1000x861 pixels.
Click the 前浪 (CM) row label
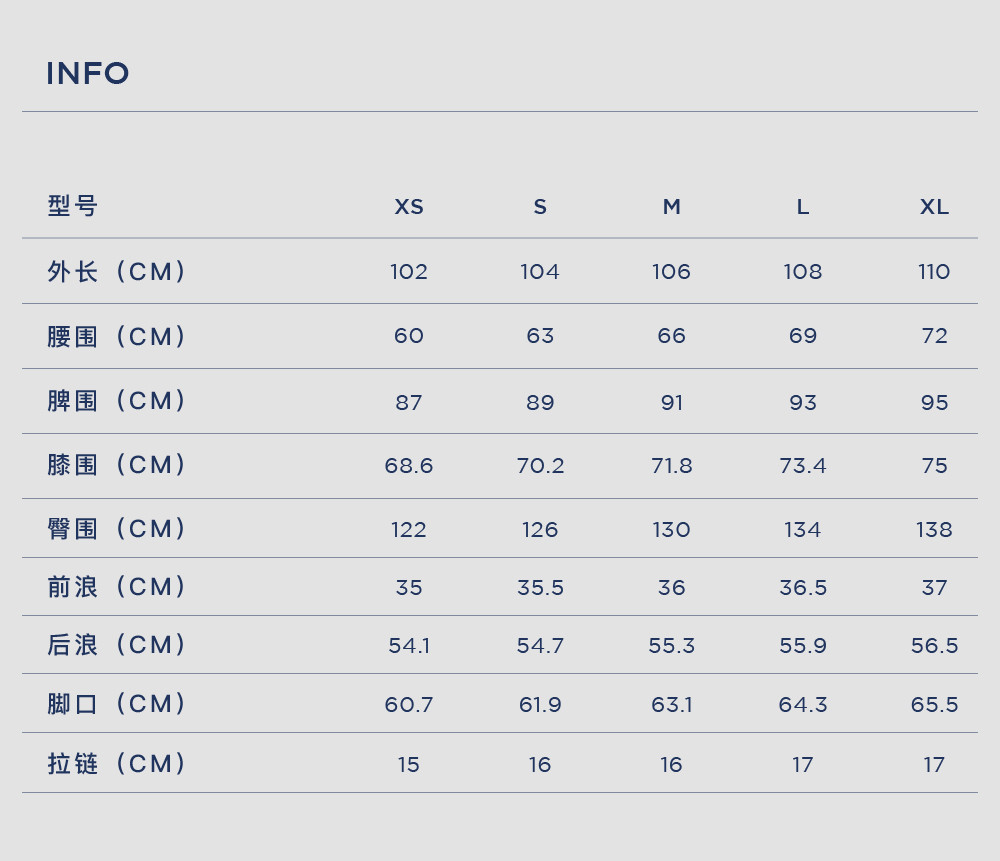point(117,587)
